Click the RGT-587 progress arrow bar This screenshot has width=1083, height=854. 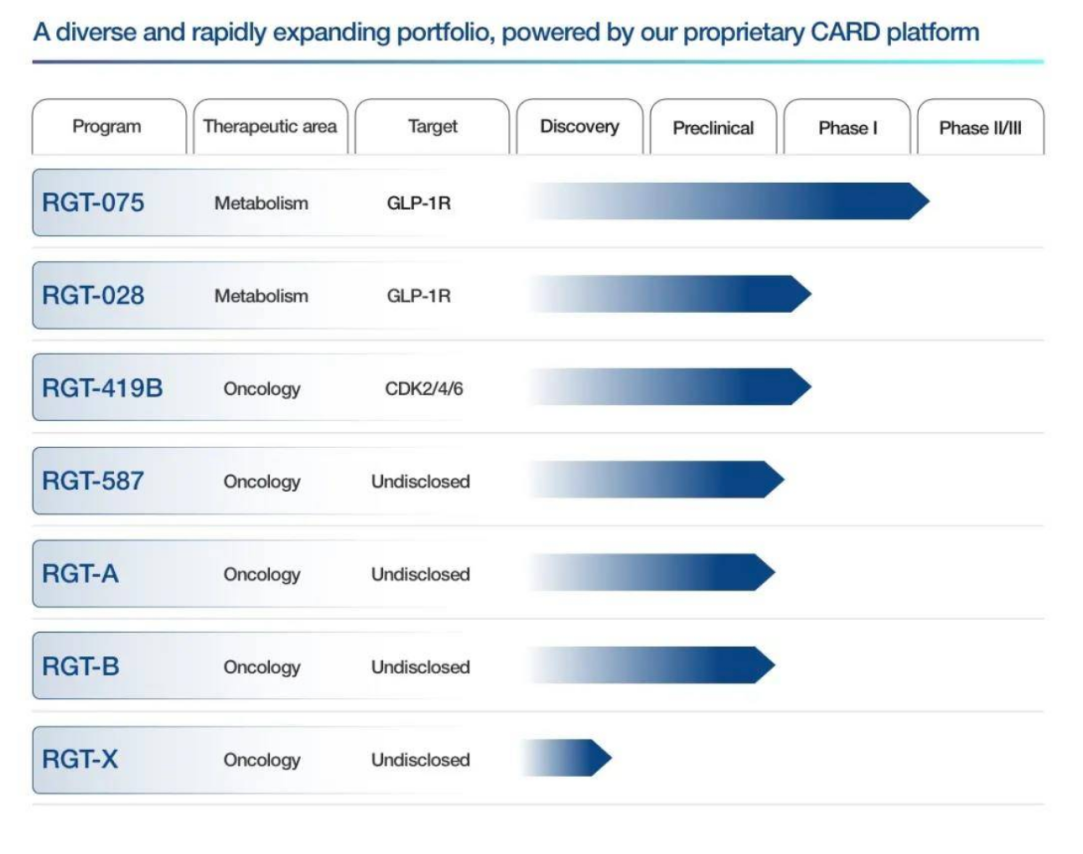(656, 479)
